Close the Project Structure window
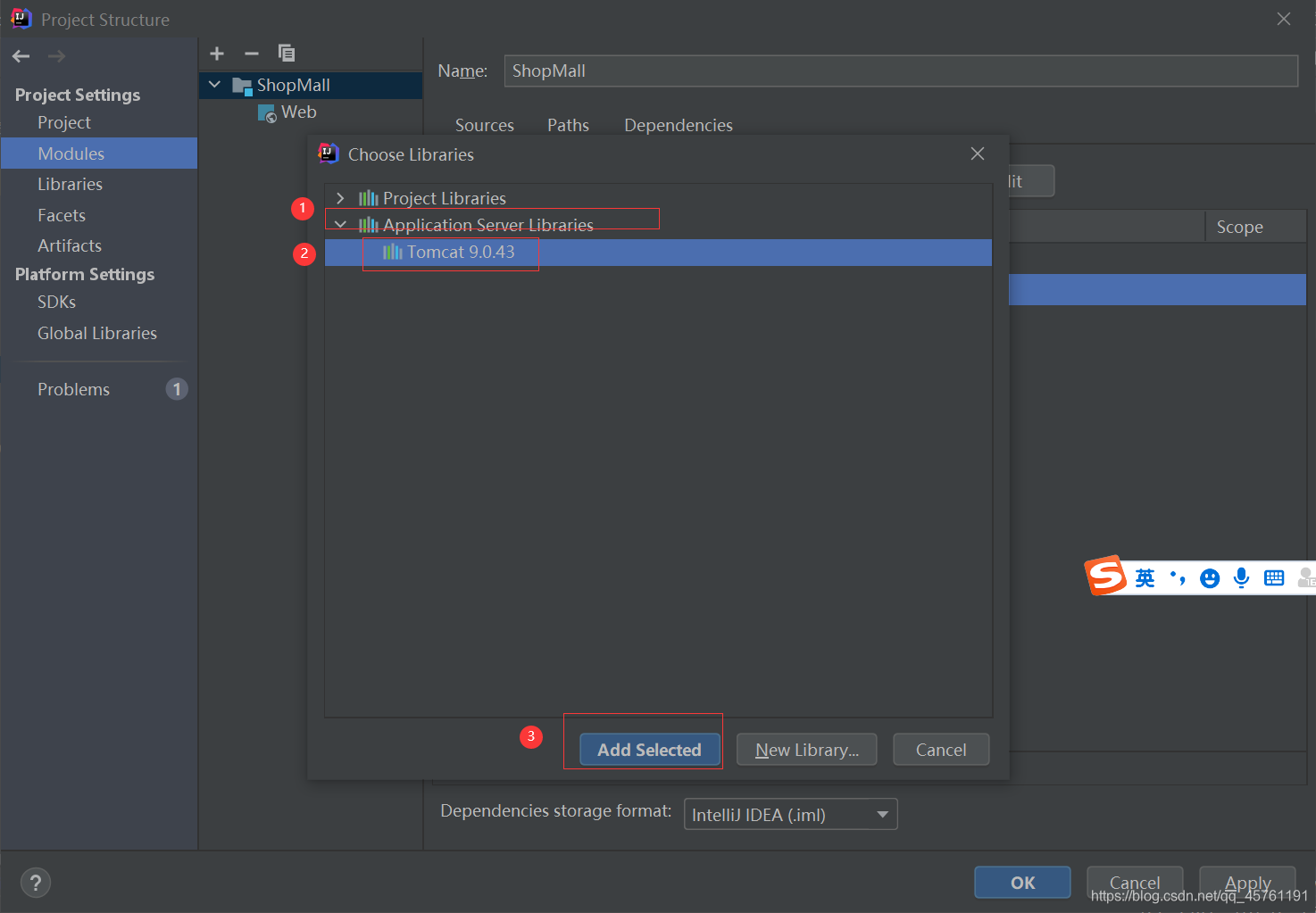The image size is (1316, 913). [1284, 19]
